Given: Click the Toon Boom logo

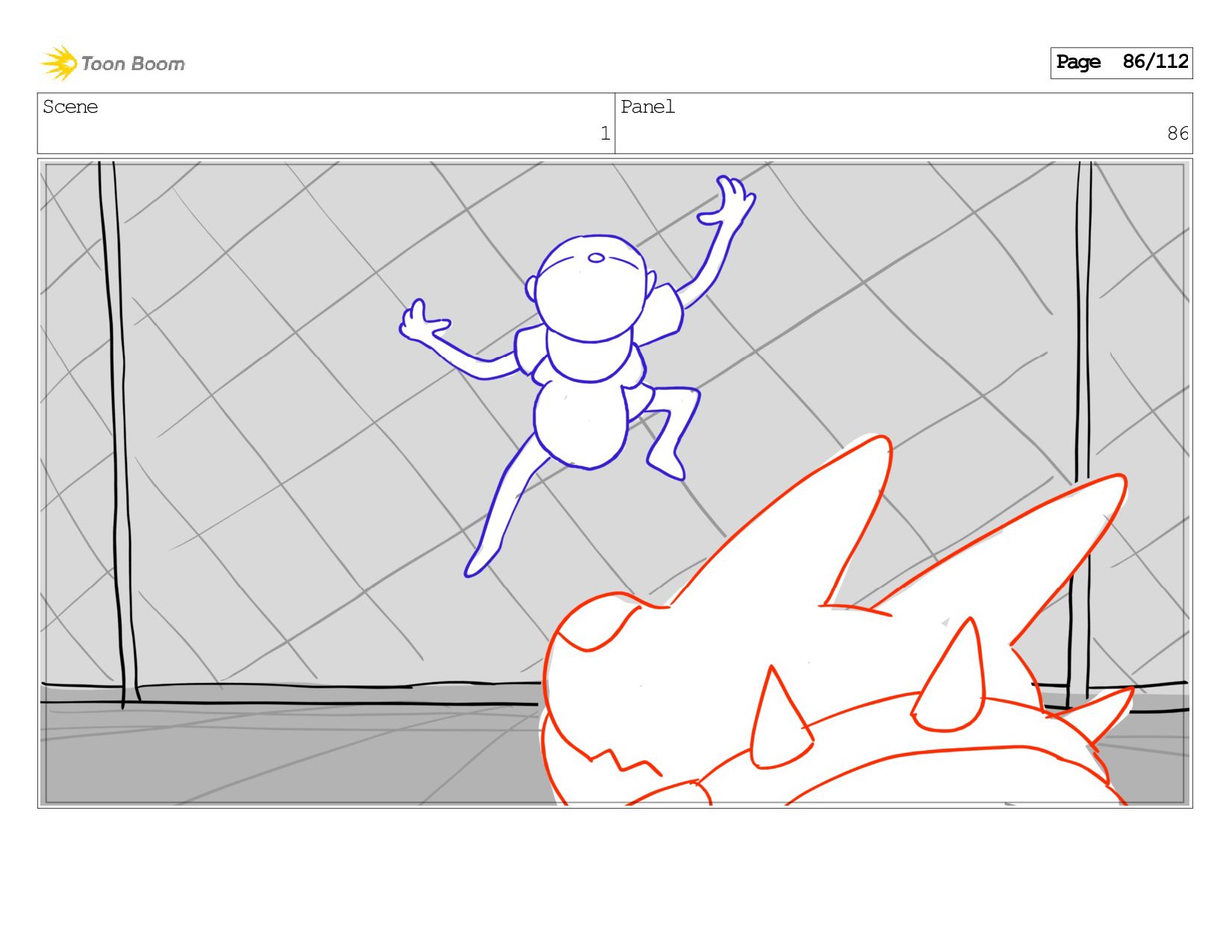Looking at the screenshot, I should click(x=112, y=63).
